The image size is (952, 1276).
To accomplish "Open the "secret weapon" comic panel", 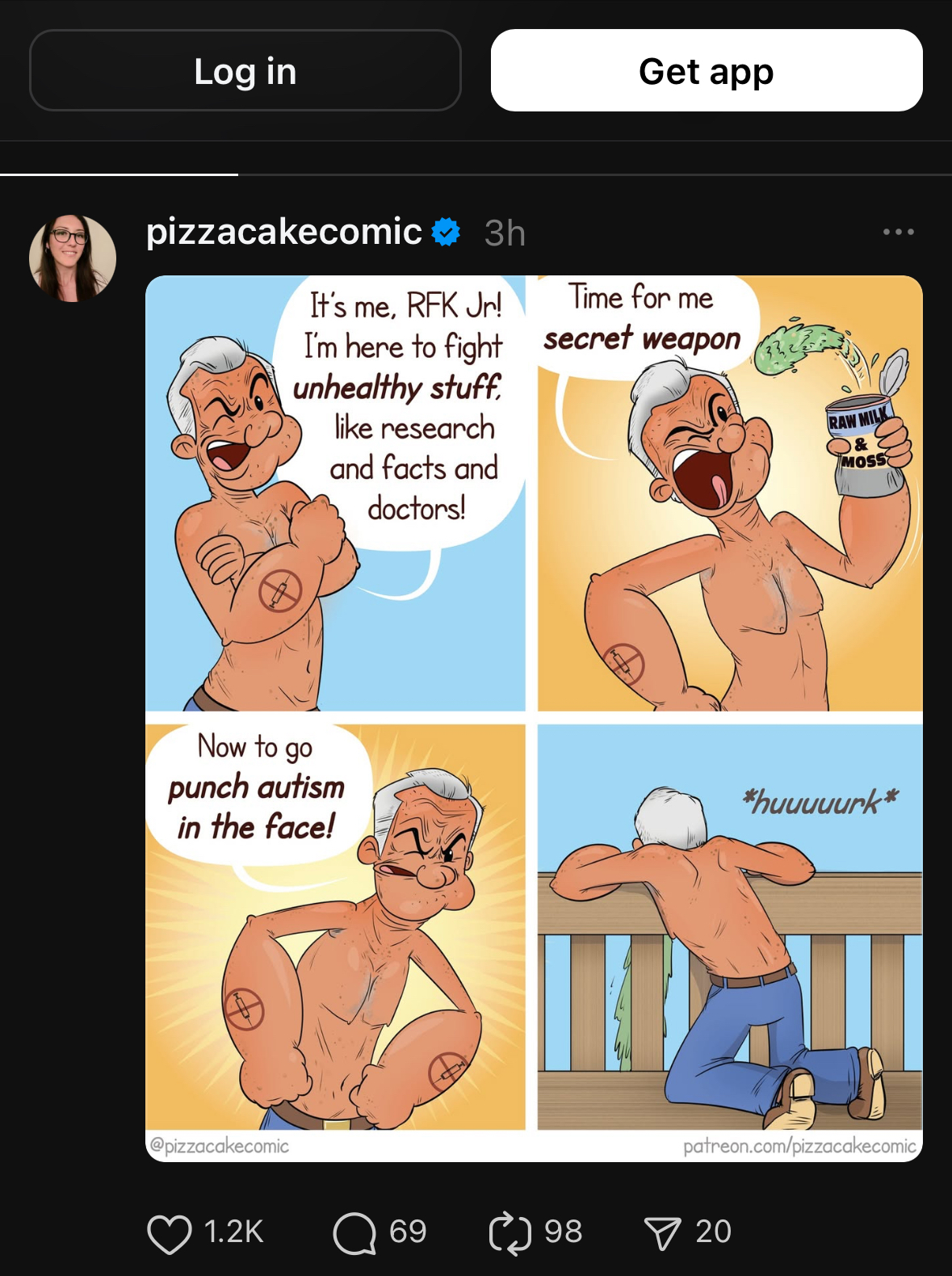I will (730, 493).
